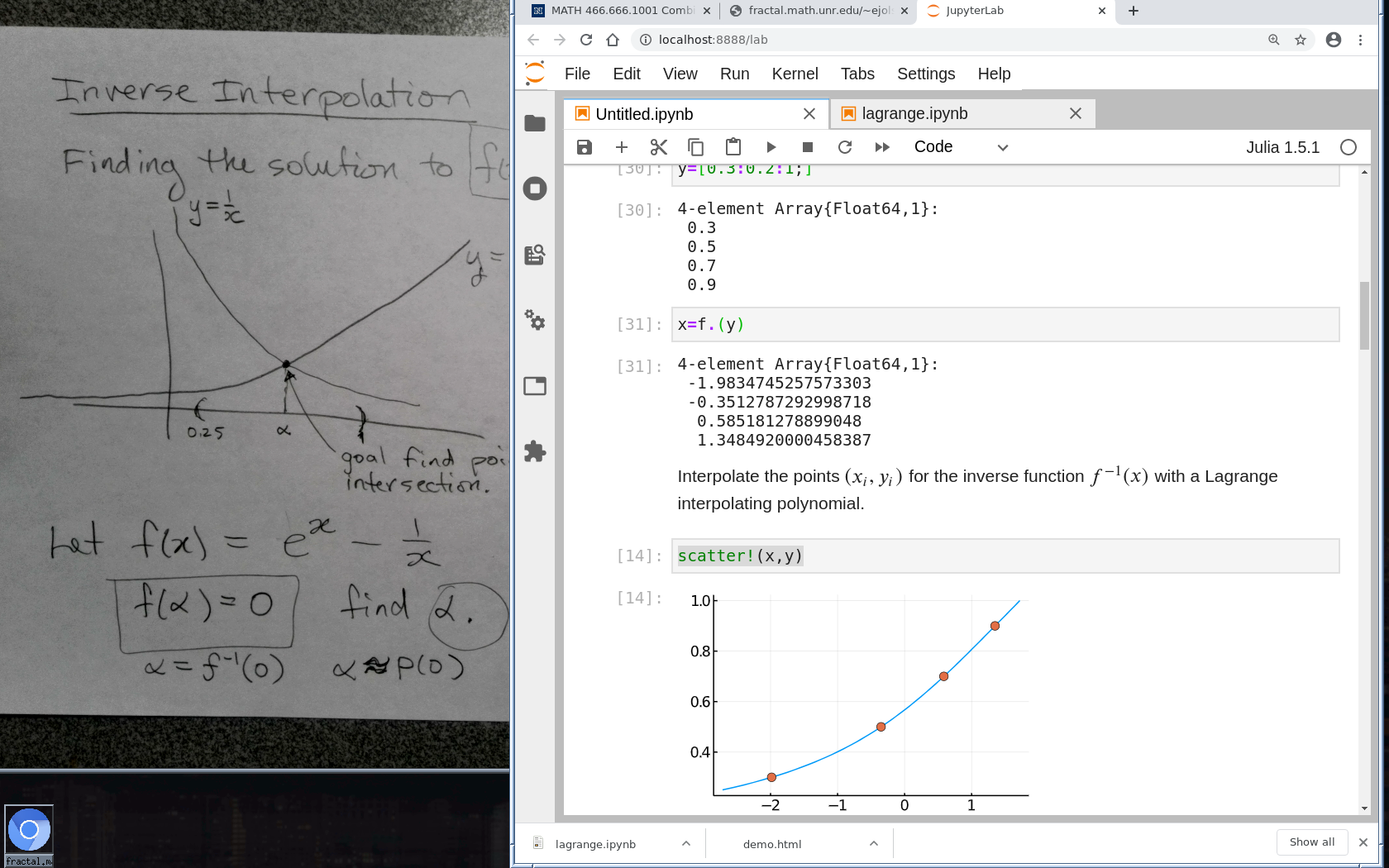Cut selected cell with scissors icon
This screenshot has height=868, width=1389.
click(659, 147)
